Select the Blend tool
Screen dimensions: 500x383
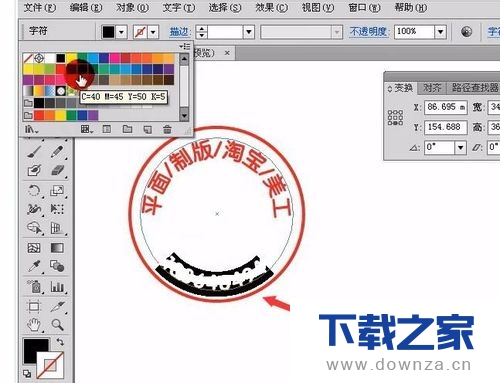tap(57, 266)
